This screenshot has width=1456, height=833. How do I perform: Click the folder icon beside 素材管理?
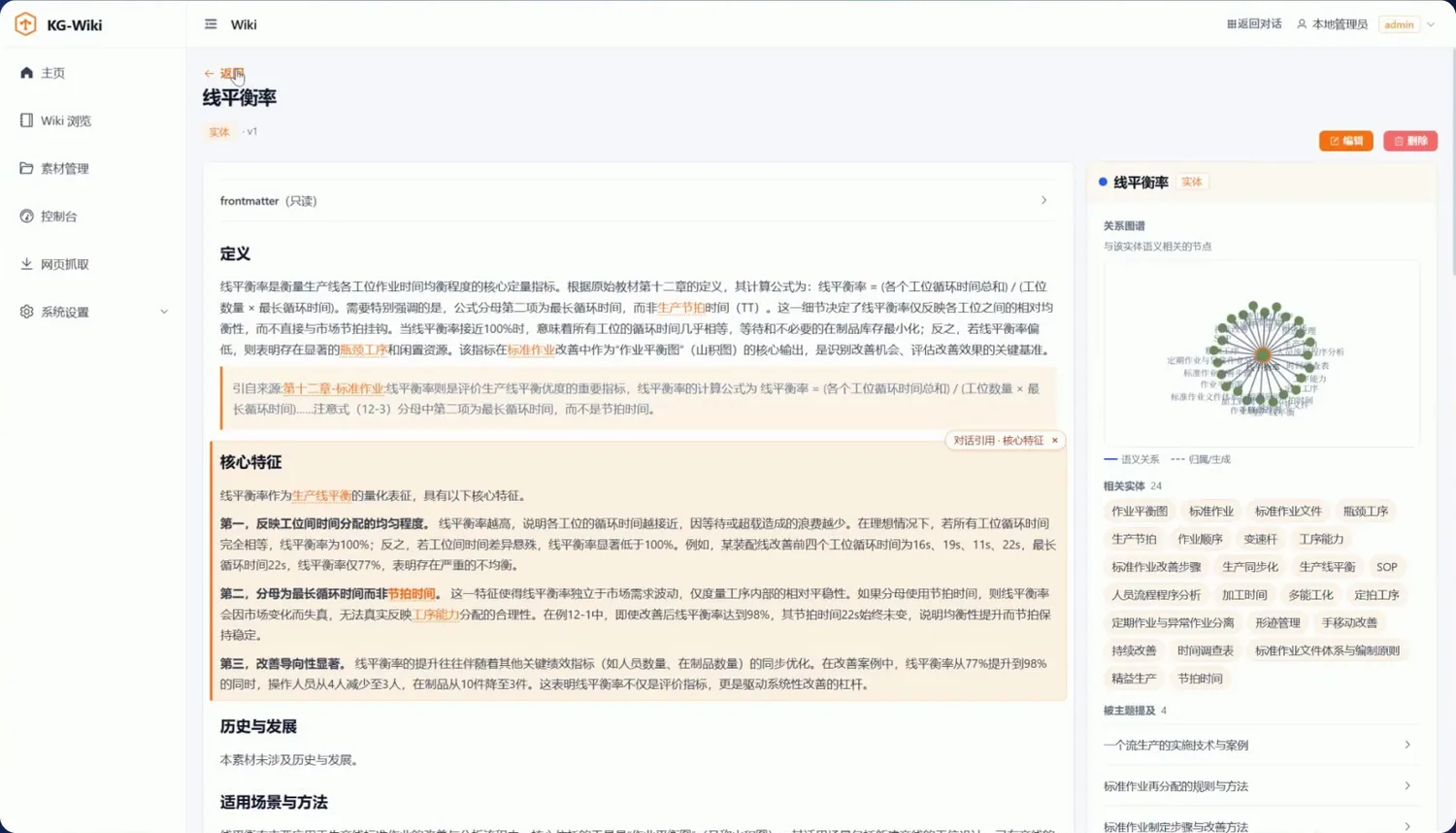coord(26,168)
